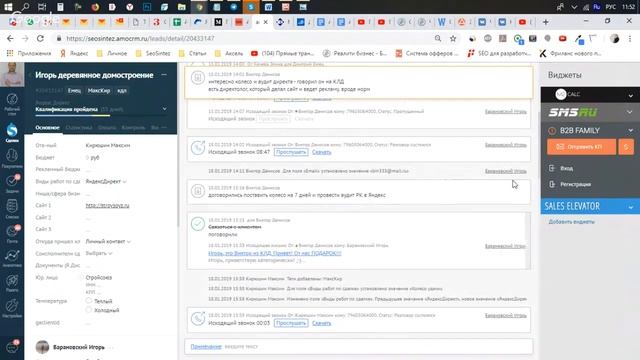Reload the page in browser
Image resolution: width=640 pixels, height=360 pixels.
click(x=40, y=38)
